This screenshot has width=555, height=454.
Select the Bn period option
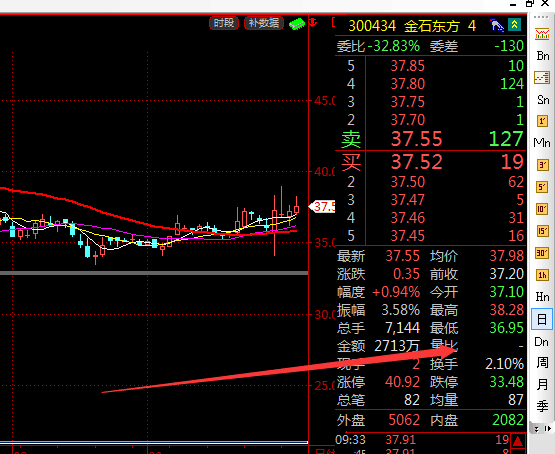point(543,56)
